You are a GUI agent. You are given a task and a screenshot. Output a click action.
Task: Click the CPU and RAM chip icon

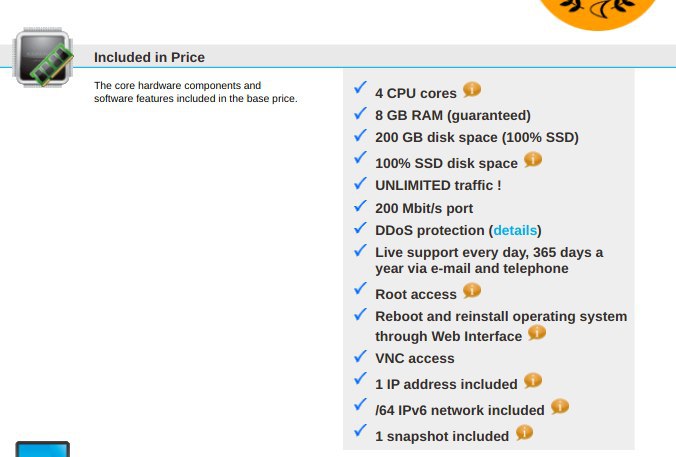[x=43, y=57]
